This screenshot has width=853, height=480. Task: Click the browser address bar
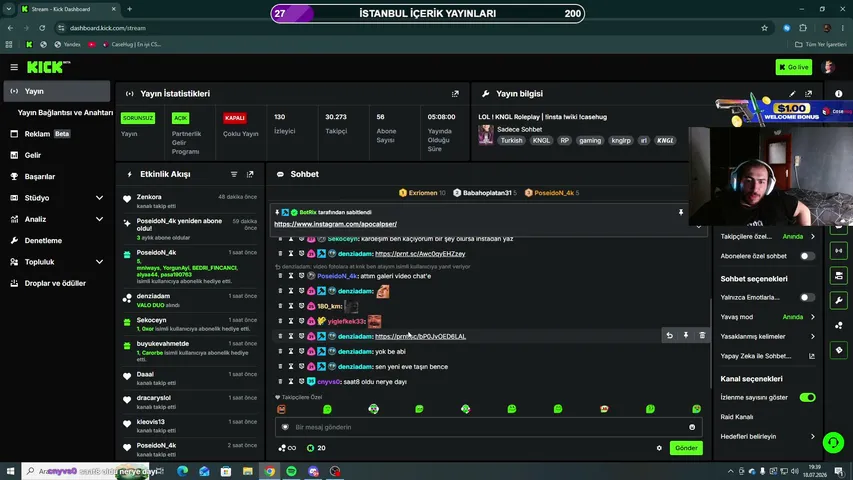[408, 28]
